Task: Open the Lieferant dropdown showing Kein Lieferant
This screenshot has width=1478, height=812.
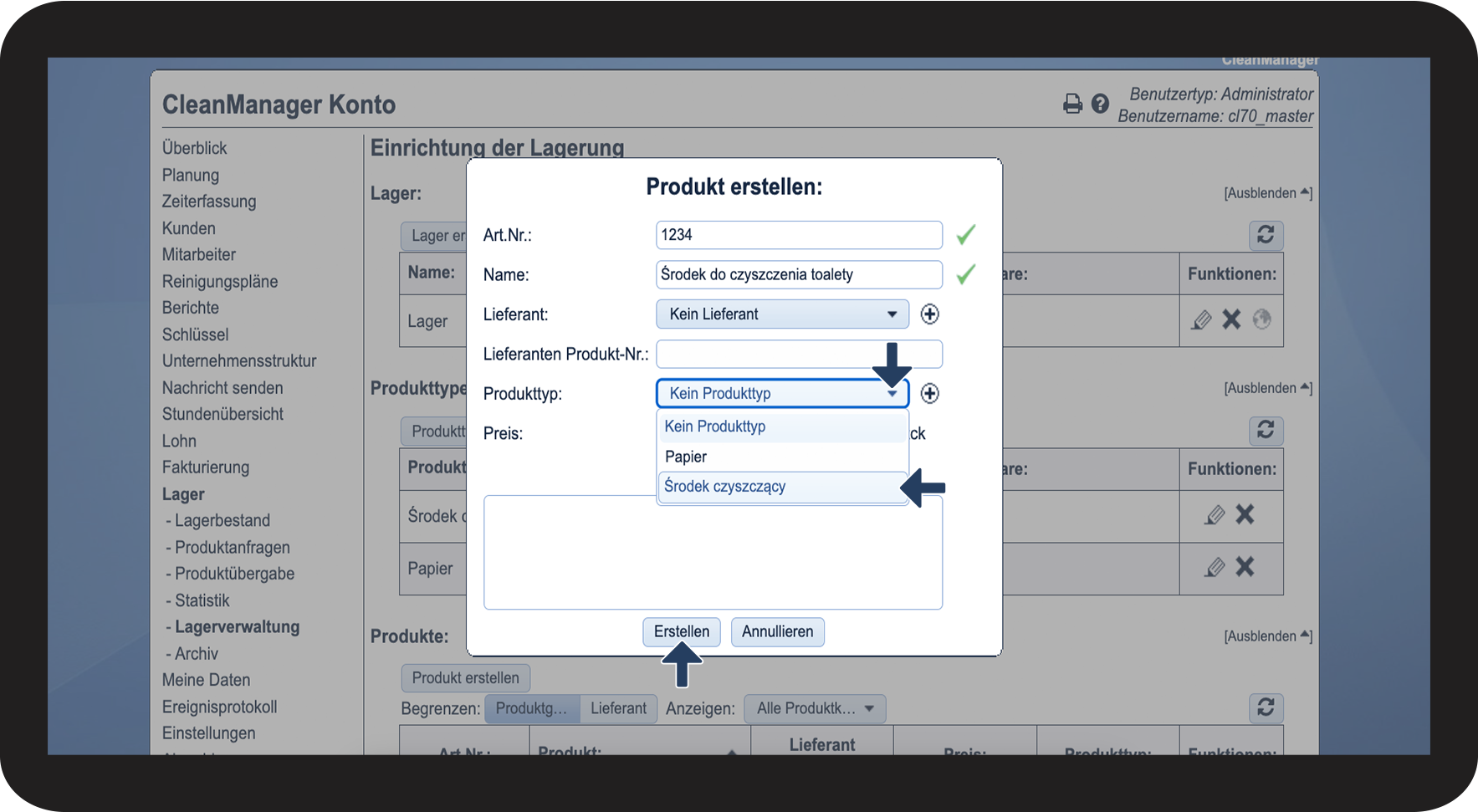Action: [782, 314]
